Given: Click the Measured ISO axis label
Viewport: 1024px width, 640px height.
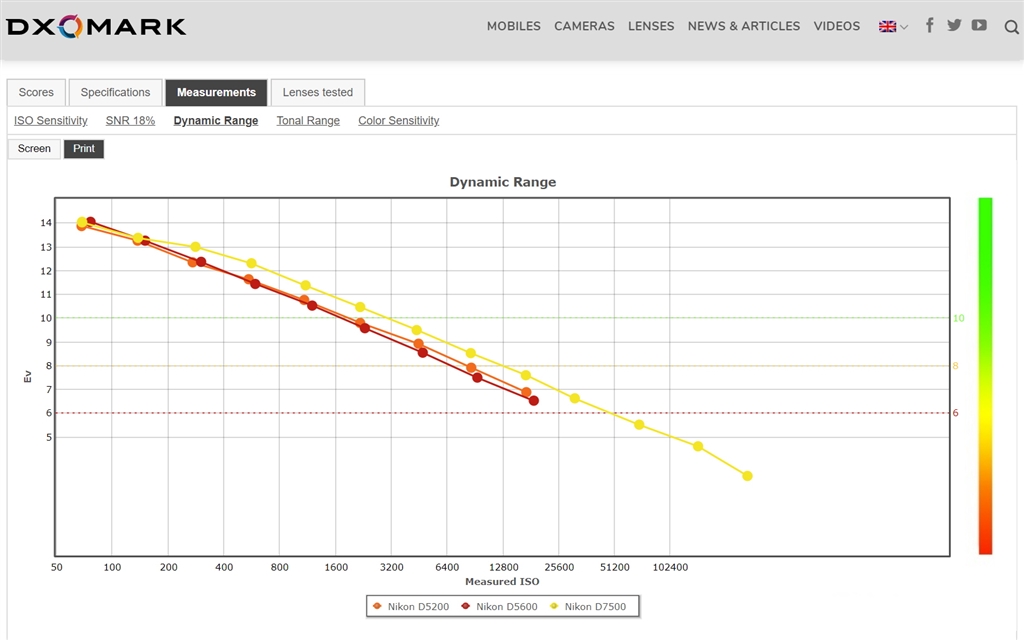Looking at the screenshot, I should (x=502, y=581).
